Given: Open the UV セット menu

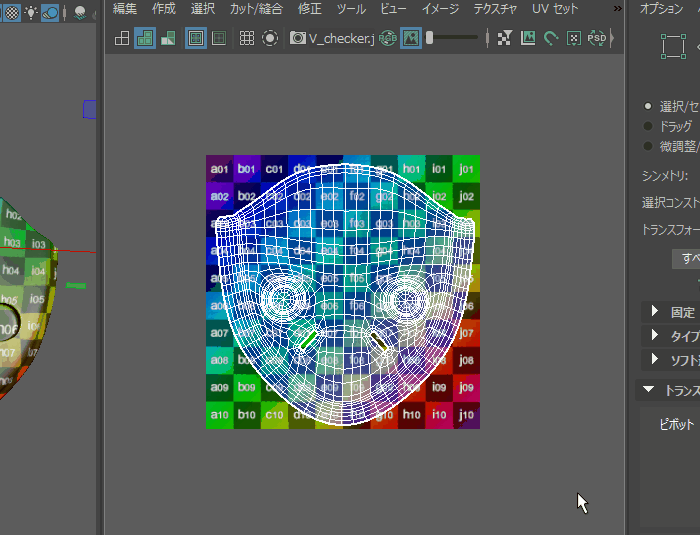Looking at the screenshot, I should click(555, 8).
